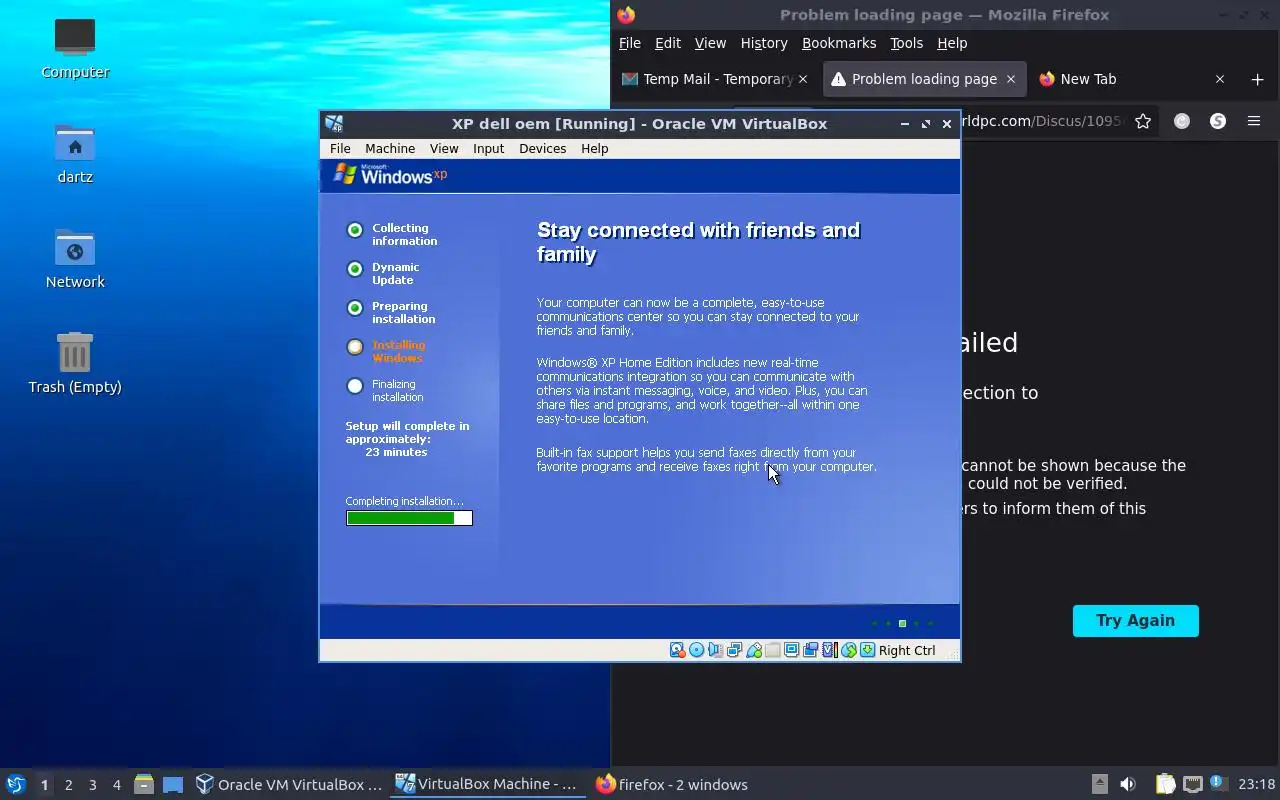Click the "23 minutes" setup time estimate
Image resolution: width=1280 pixels, height=800 pixels.
(396, 452)
